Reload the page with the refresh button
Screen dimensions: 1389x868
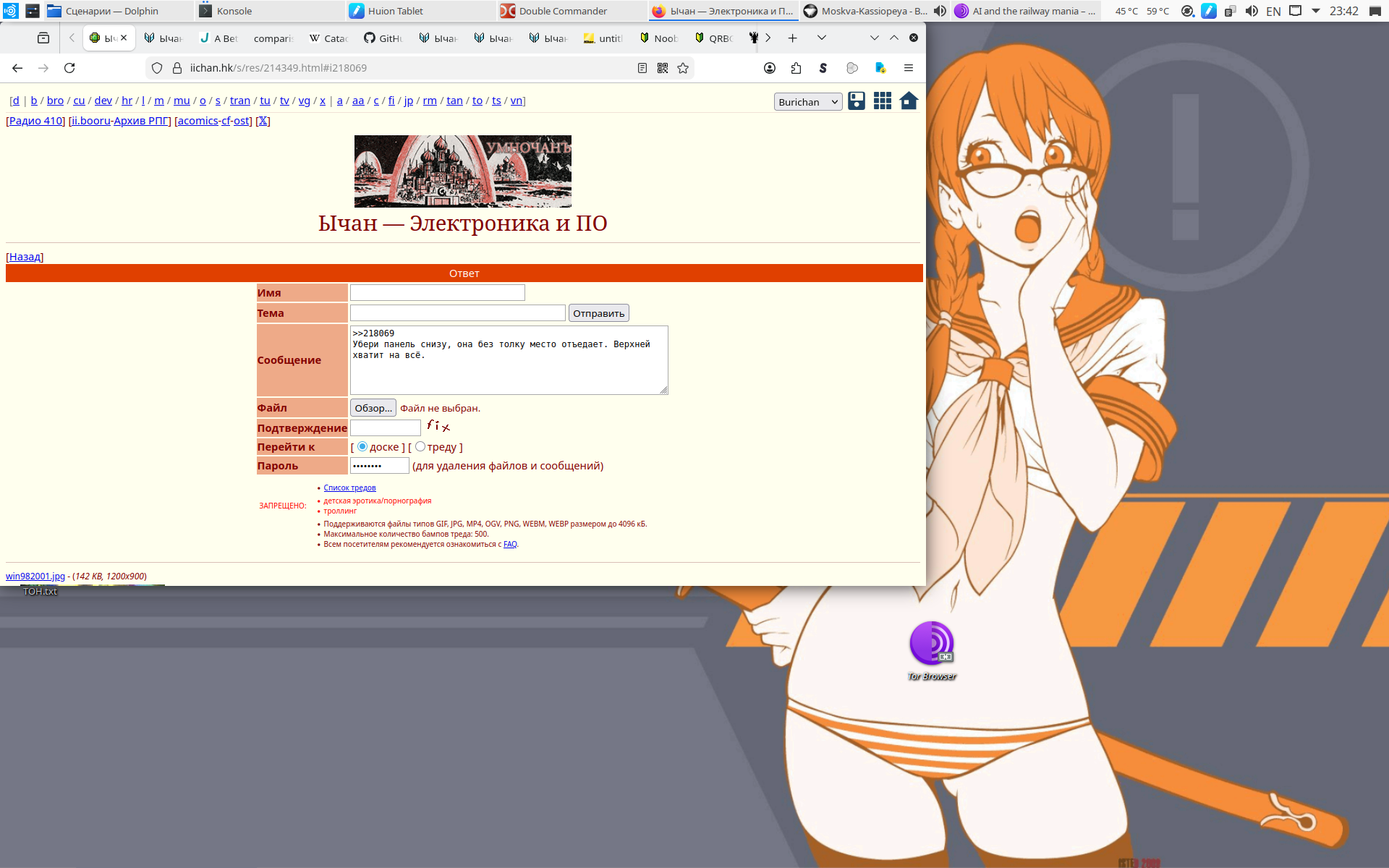tap(69, 68)
